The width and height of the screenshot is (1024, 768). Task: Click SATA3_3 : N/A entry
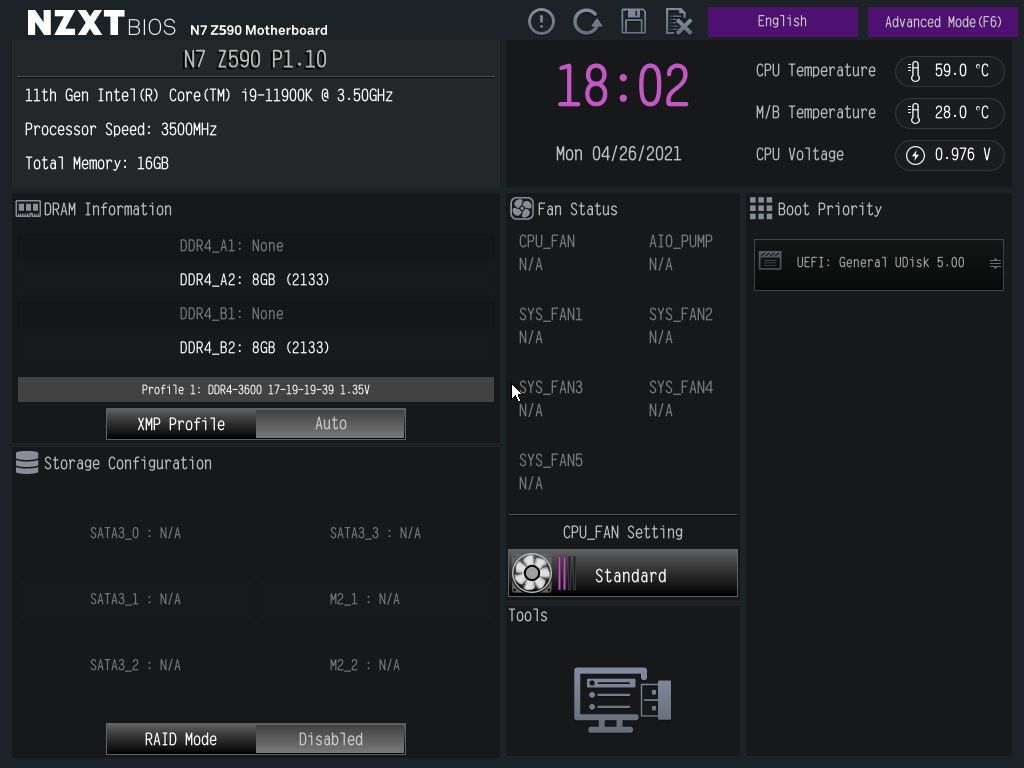[x=375, y=533]
